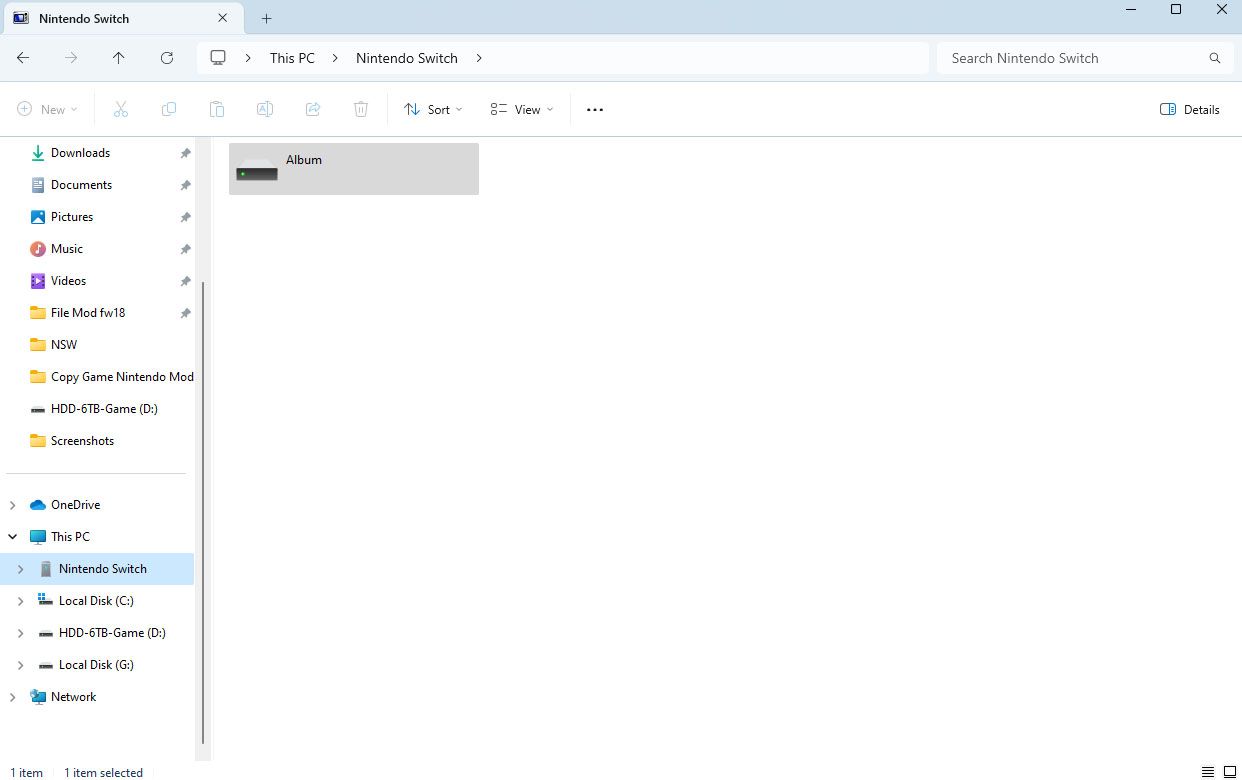The width and height of the screenshot is (1242, 780).
Task: Click the navigation pane vertical scrollbar
Action: [x=203, y=512]
